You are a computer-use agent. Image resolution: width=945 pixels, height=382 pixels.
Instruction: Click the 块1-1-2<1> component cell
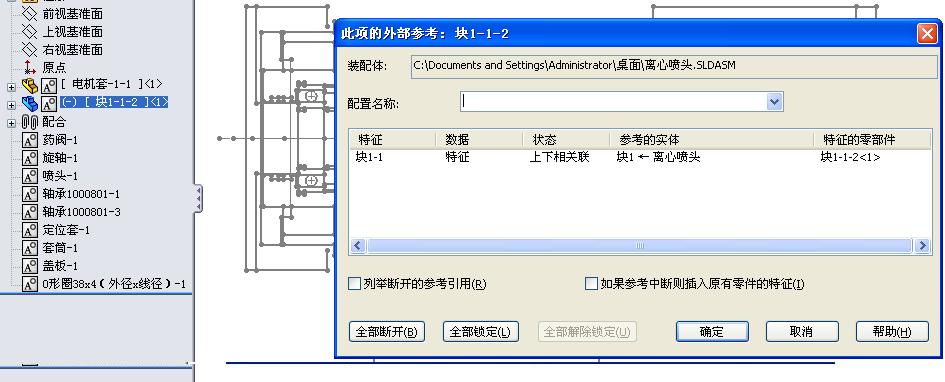point(850,157)
